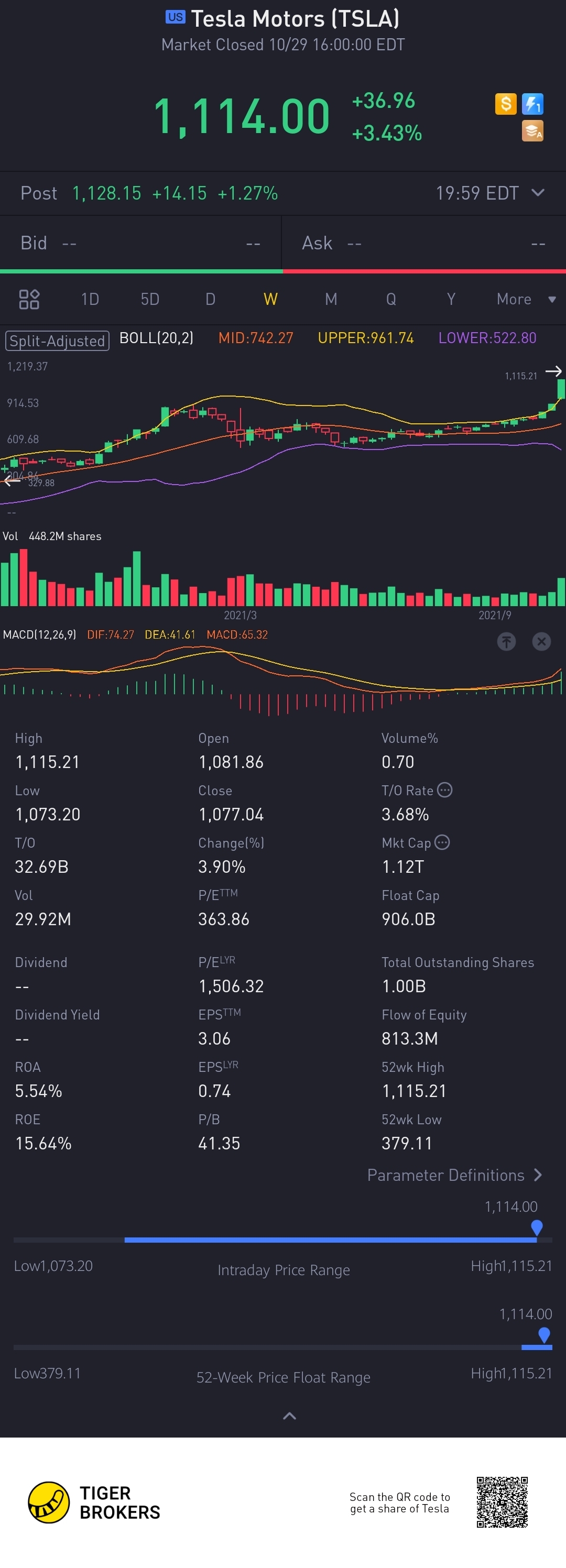Open the chart layout grid icon
566x1568 pixels.
(29, 300)
